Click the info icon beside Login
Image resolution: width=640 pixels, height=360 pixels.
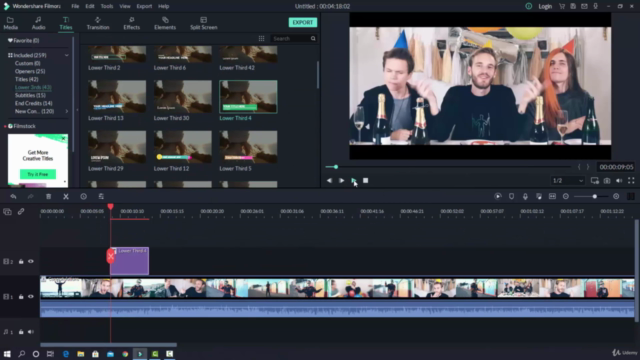point(529,6)
